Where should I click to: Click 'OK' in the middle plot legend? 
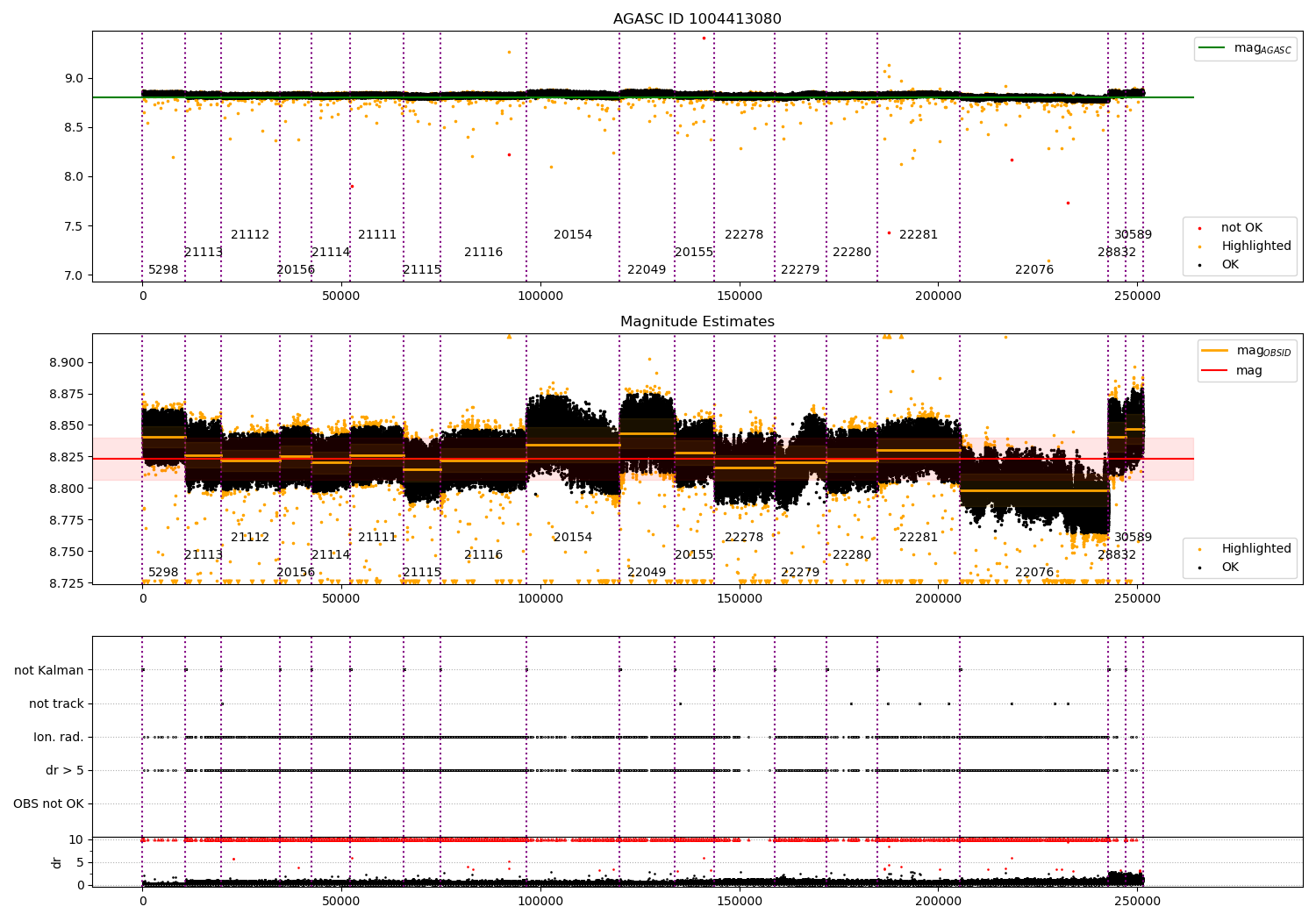point(1230,568)
